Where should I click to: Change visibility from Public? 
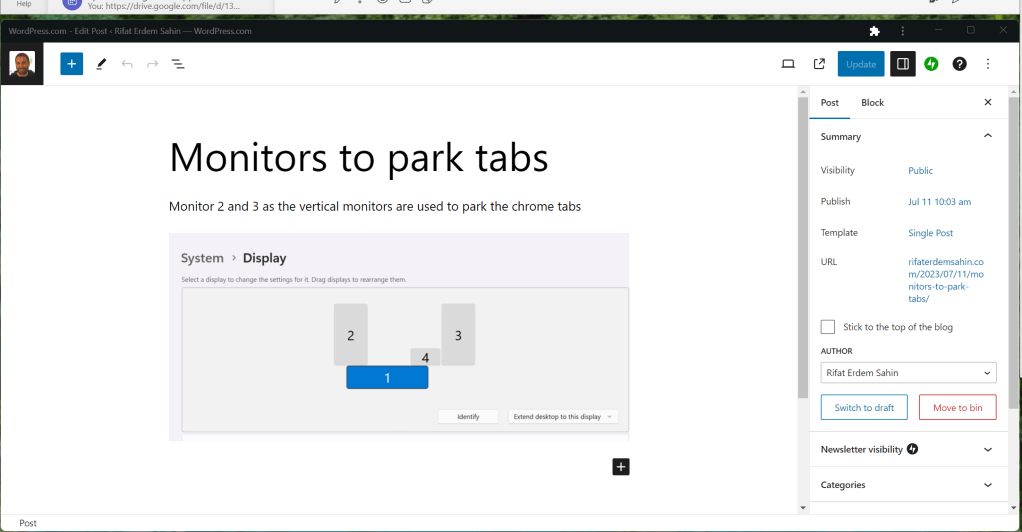(920, 170)
